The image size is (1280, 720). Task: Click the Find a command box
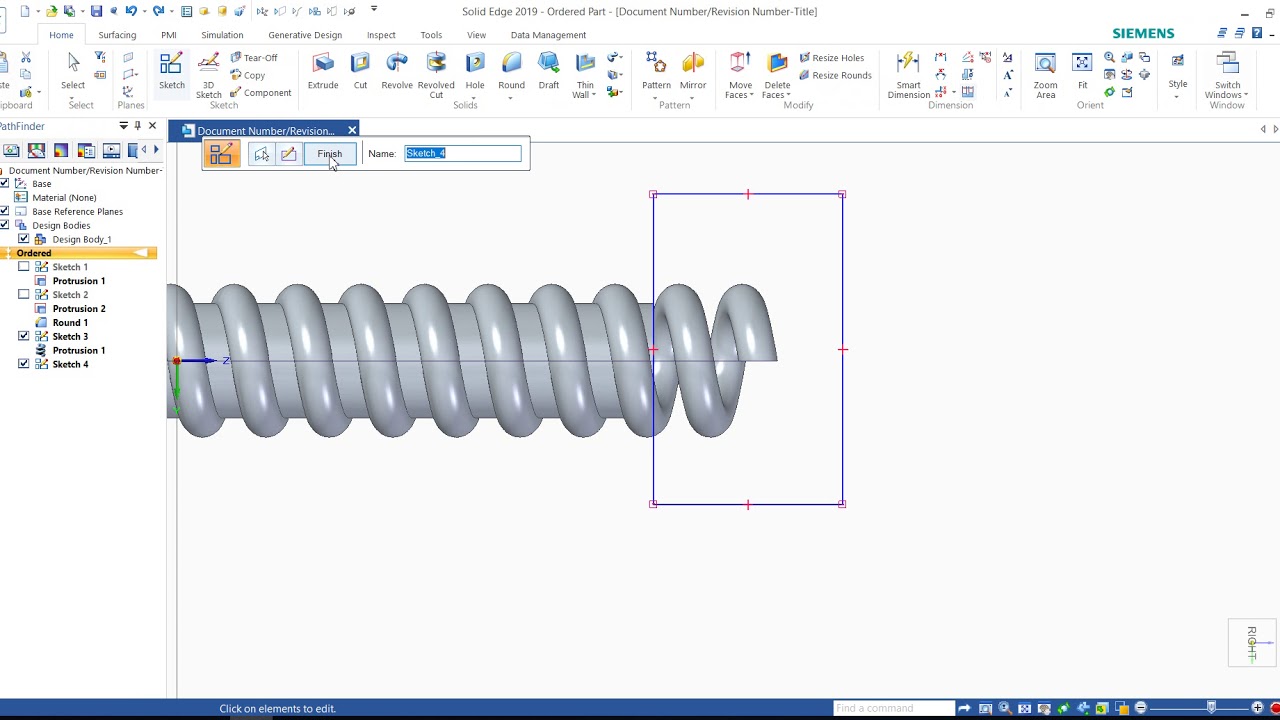point(894,708)
